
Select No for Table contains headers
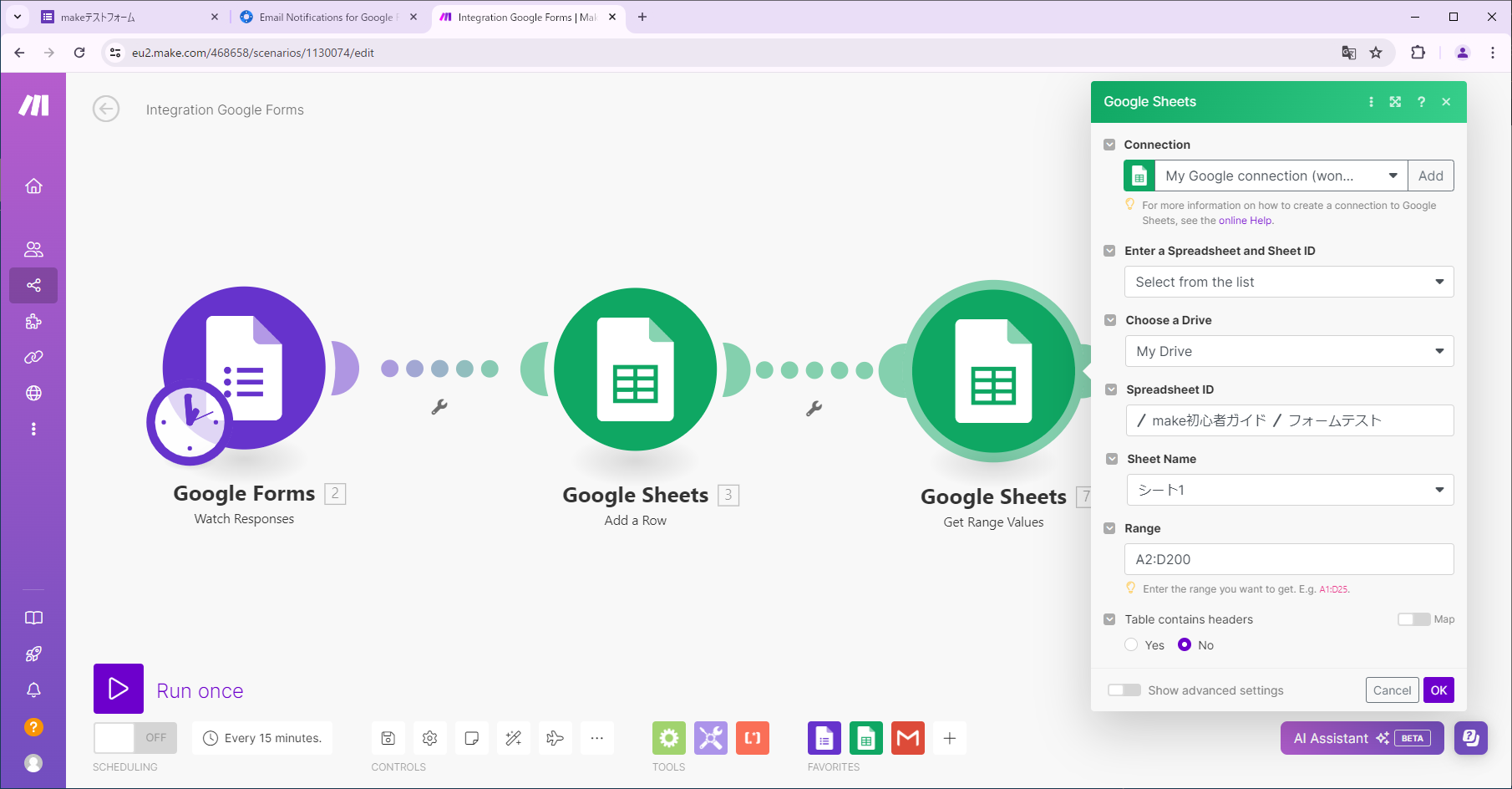(x=1185, y=644)
